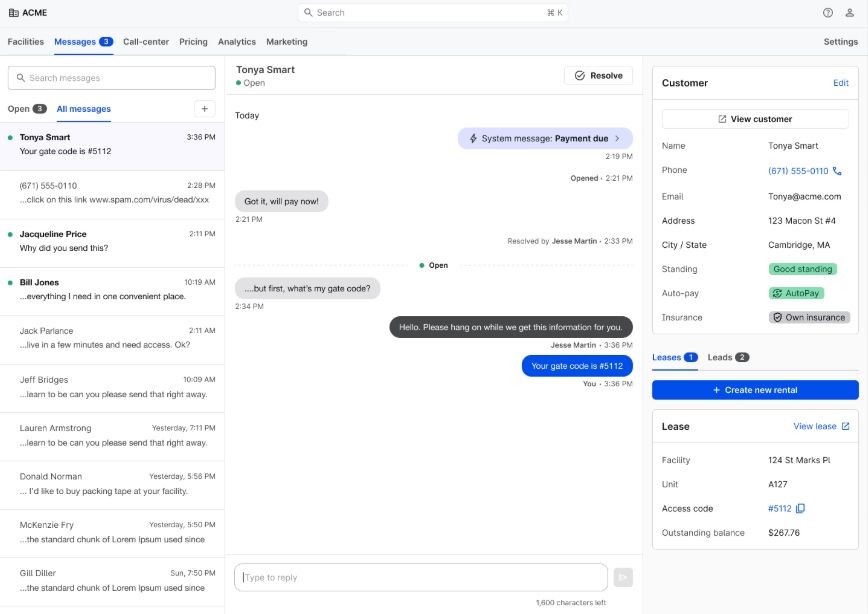Click the ACME building logo icon
The width and height of the screenshot is (868, 614).
coord(14,13)
